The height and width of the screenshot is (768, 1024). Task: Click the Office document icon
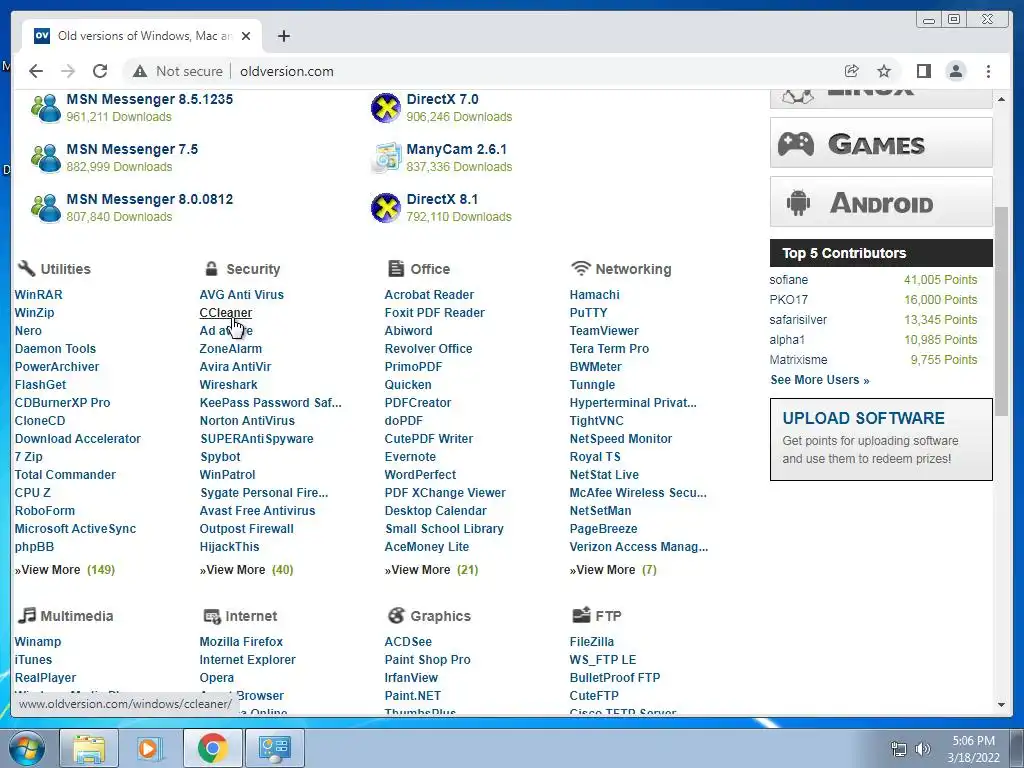[x=396, y=268]
